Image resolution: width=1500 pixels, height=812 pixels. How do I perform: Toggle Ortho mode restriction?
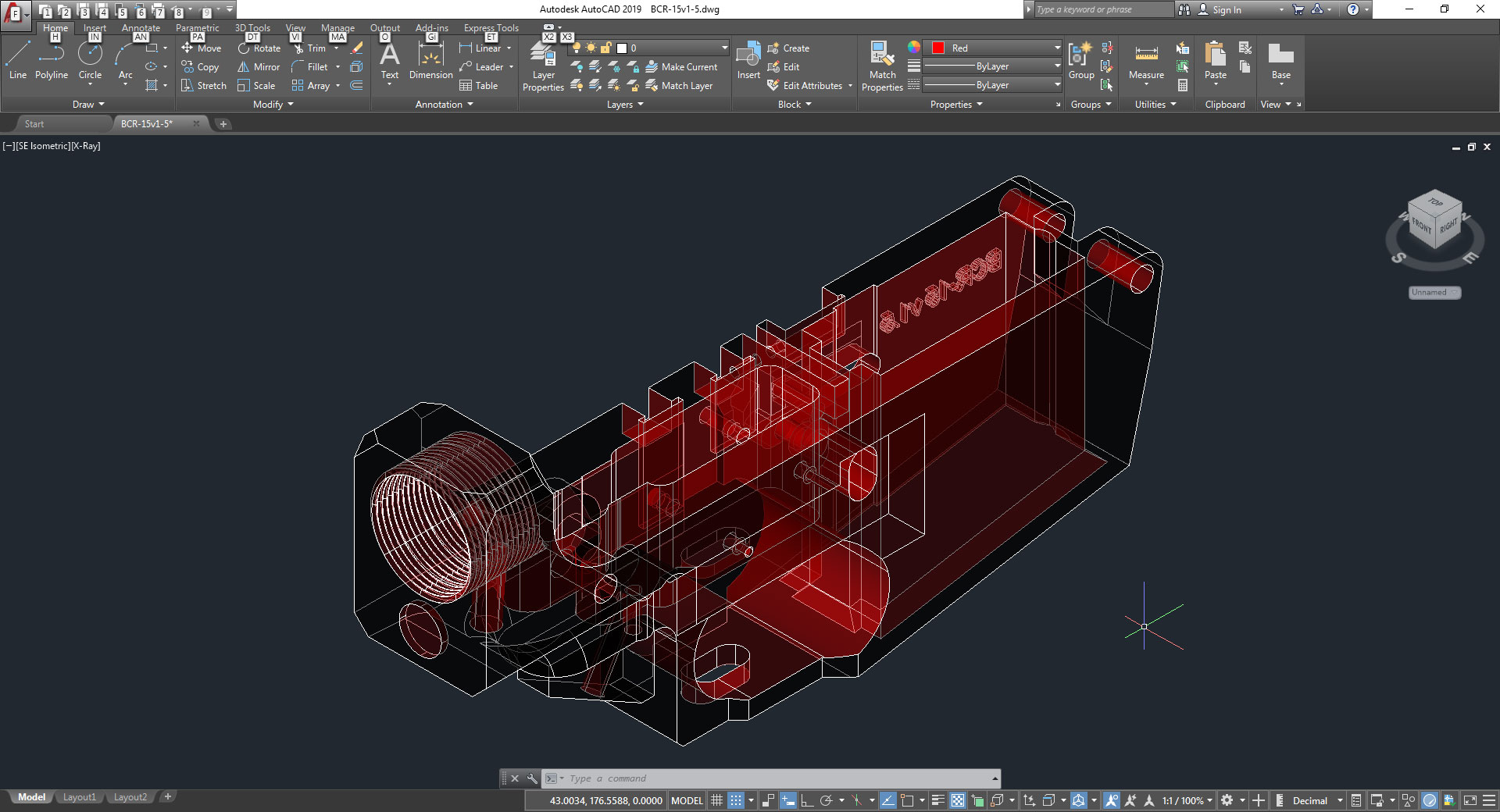807,800
